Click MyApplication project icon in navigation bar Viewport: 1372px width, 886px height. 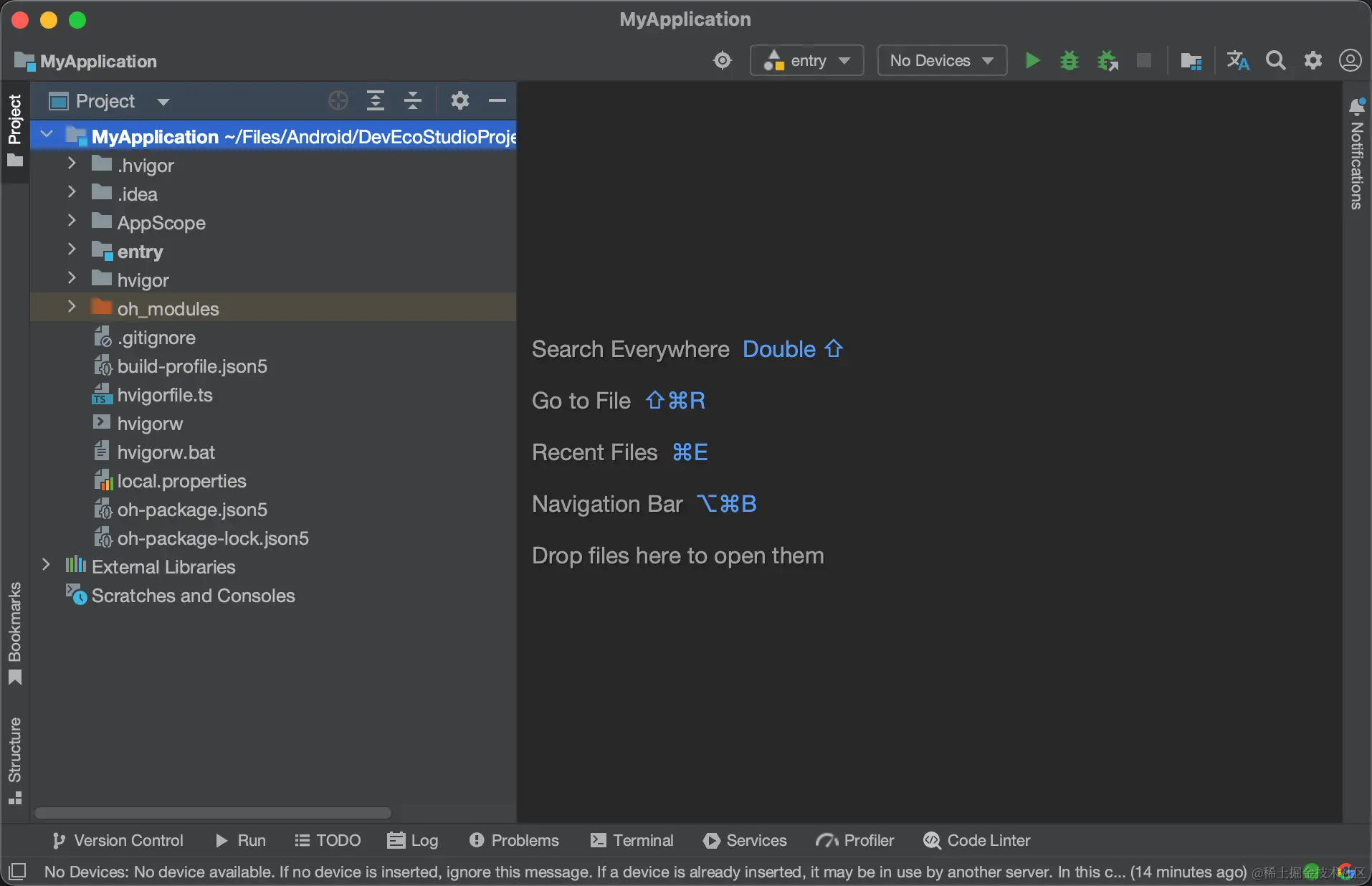coord(24,62)
